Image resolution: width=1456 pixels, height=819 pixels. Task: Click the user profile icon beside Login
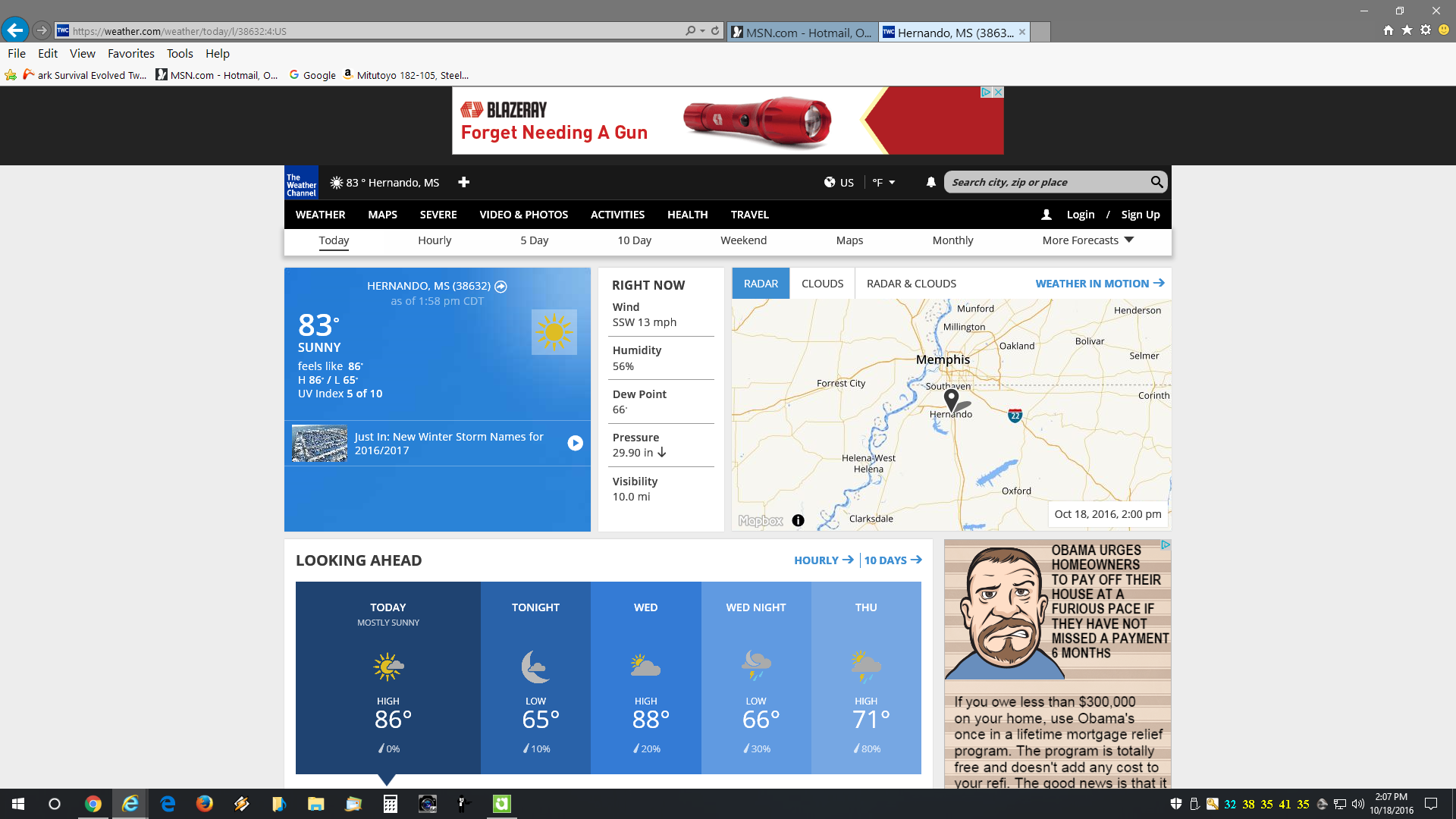[x=1046, y=215]
